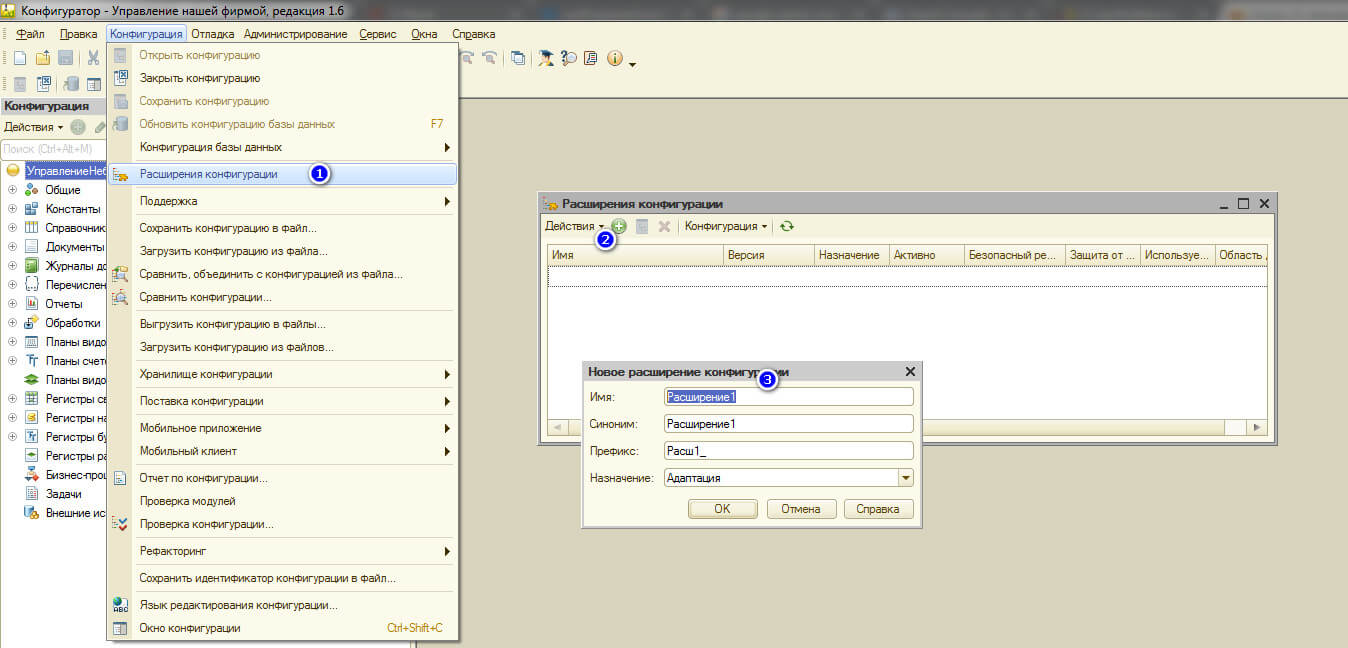The height and width of the screenshot is (648, 1348).
Task: Click the Префикс input field
Action: (x=788, y=451)
